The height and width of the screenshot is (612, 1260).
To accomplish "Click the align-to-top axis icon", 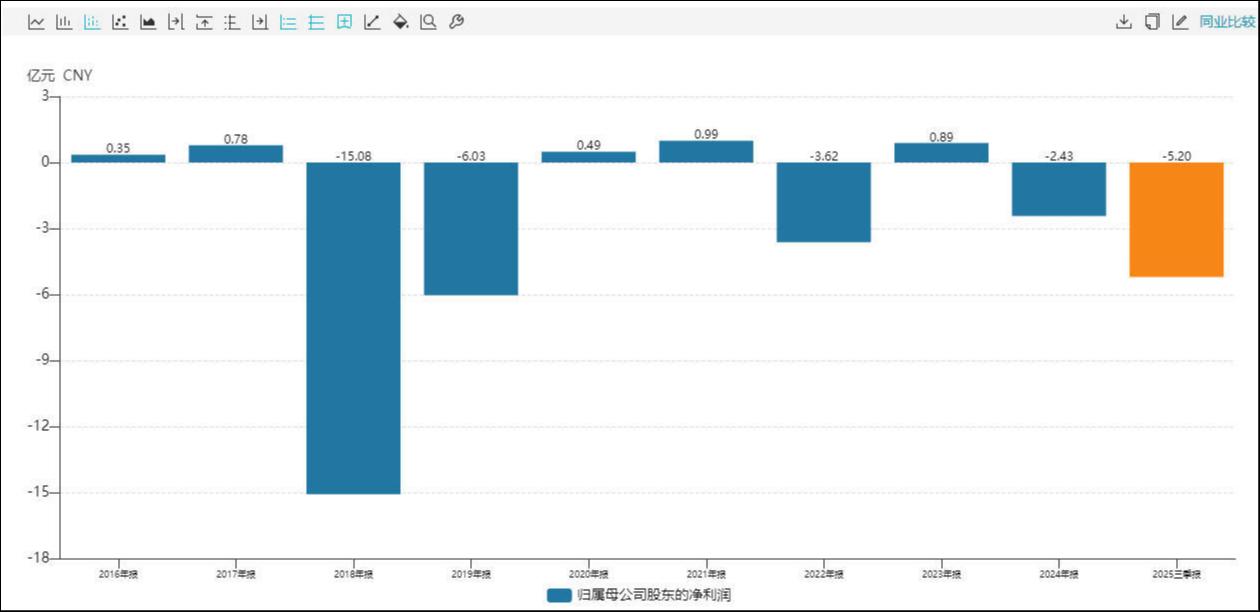I will point(204,22).
